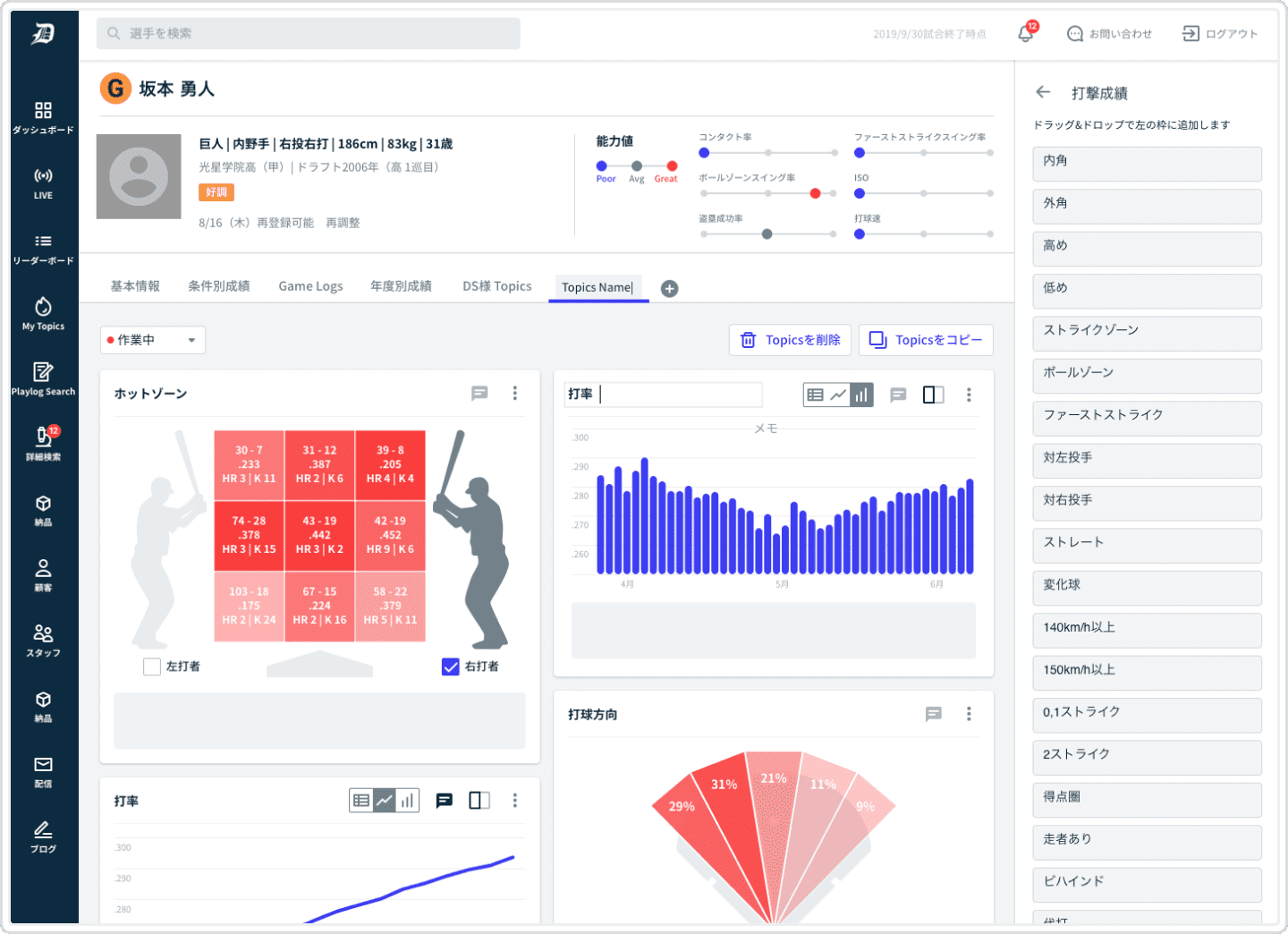
Task: Check the 左打者 checkbox
Action: (x=152, y=667)
